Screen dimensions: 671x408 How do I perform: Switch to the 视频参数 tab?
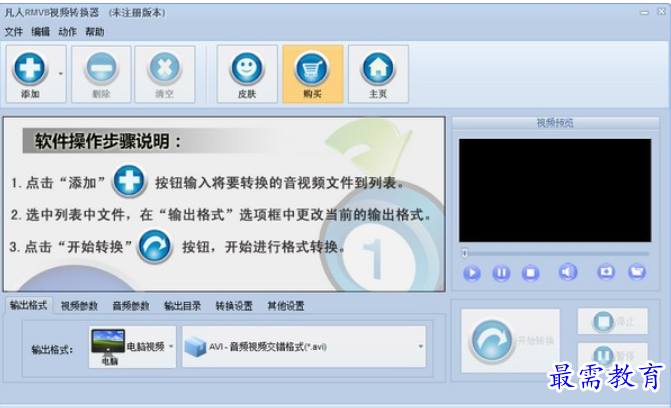80,306
